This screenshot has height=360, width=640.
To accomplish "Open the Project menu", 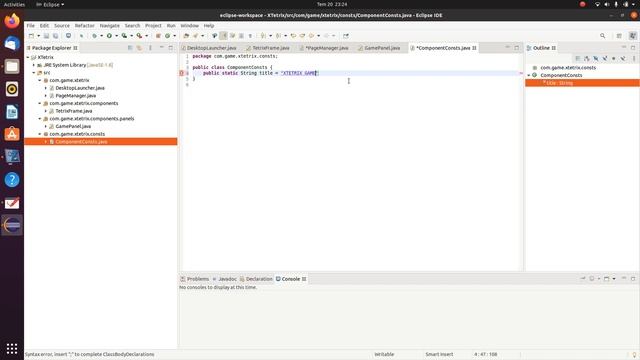I will coord(153,25).
